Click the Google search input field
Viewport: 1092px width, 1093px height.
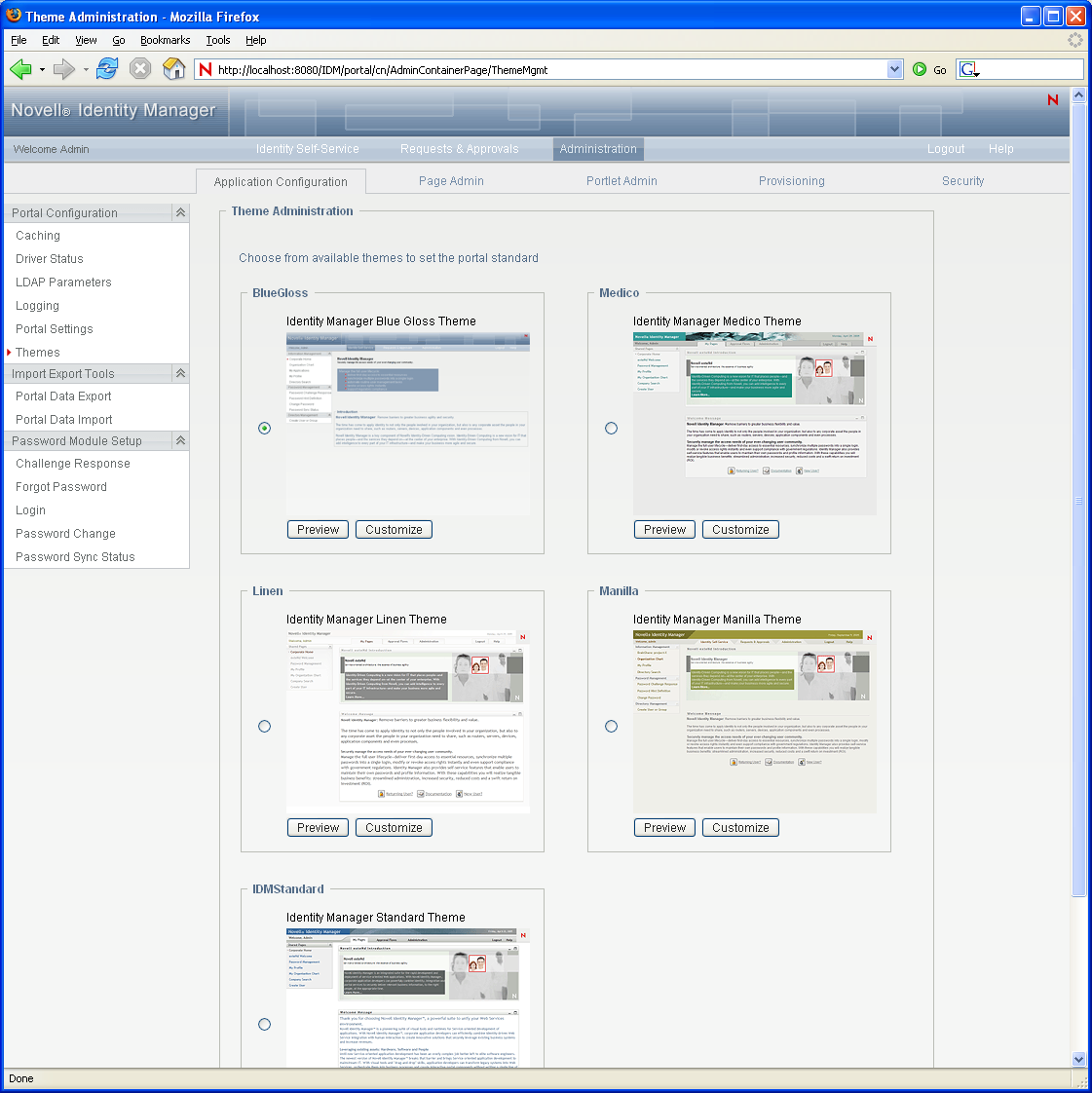pos(1032,69)
